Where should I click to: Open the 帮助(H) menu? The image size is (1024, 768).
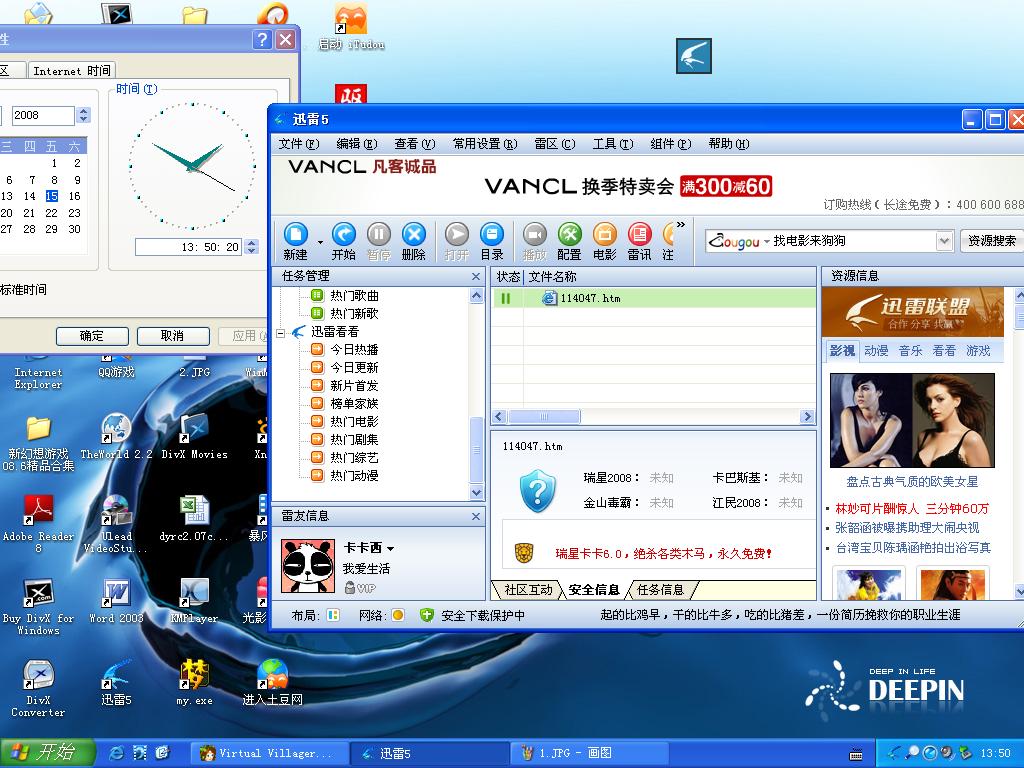[729, 144]
